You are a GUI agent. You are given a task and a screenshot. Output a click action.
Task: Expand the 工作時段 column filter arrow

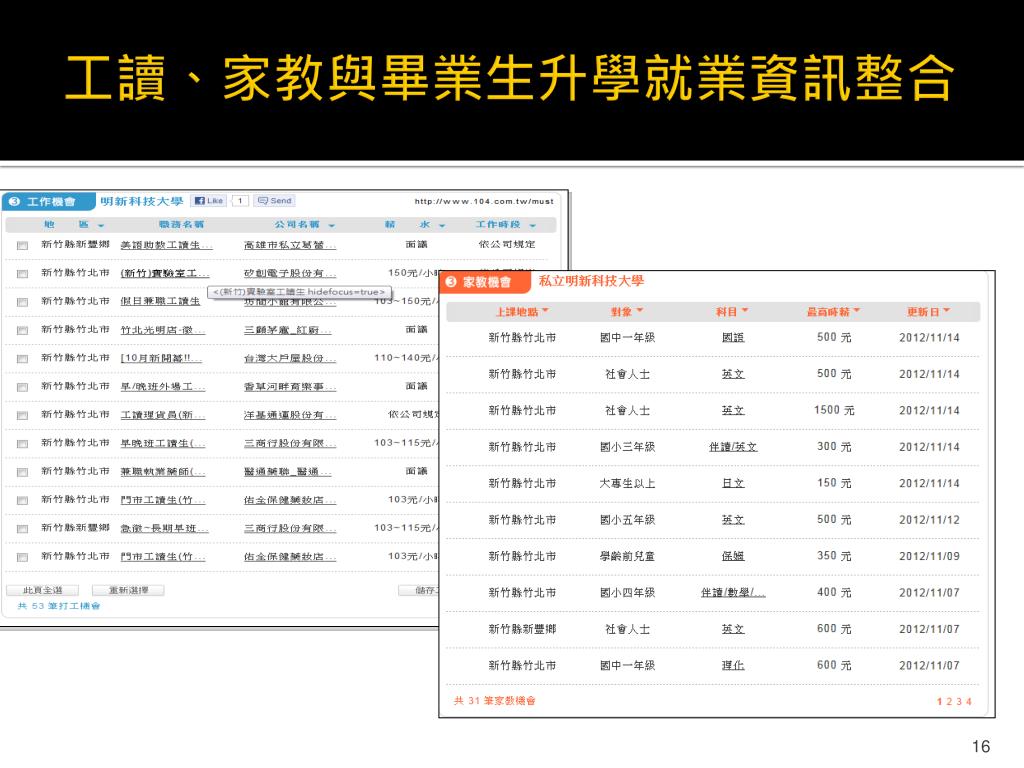coord(533,225)
